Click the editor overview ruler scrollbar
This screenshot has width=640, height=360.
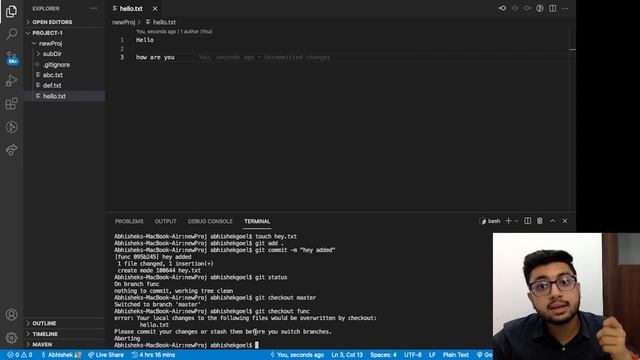pos(573,118)
